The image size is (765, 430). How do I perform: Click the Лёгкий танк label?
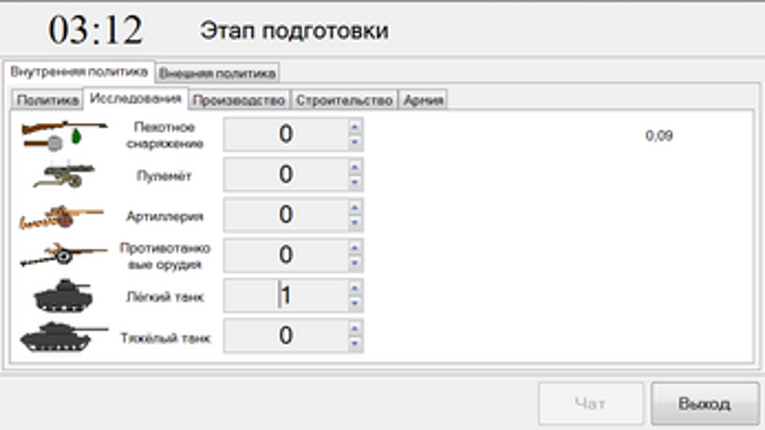tap(165, 297)
